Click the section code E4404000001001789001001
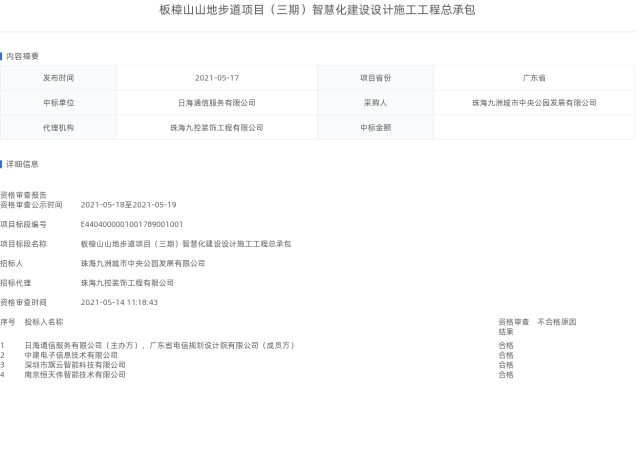 (x=132, y=224)
